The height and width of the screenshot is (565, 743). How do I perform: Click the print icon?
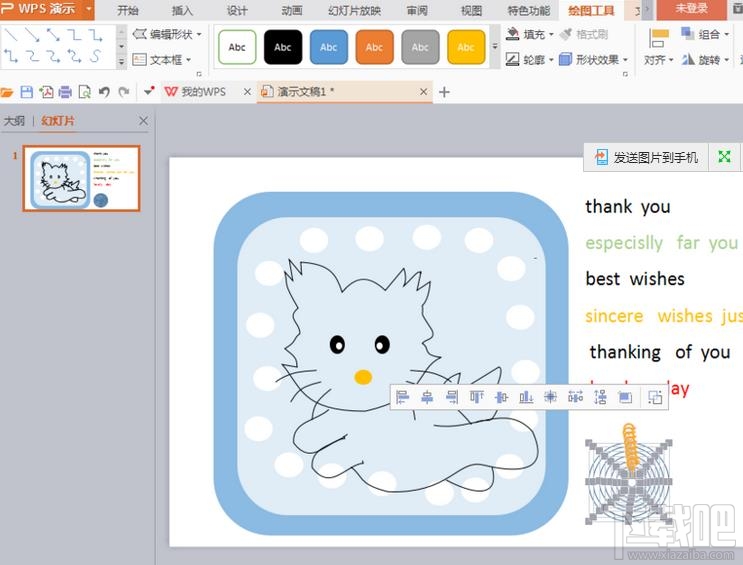click(65, 92)
